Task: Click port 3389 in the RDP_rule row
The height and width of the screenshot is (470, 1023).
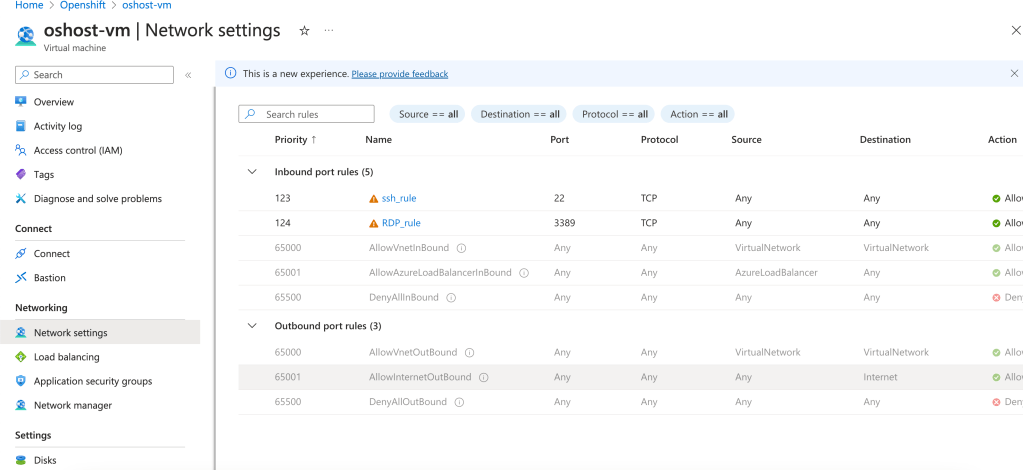Action: point(564,223)
